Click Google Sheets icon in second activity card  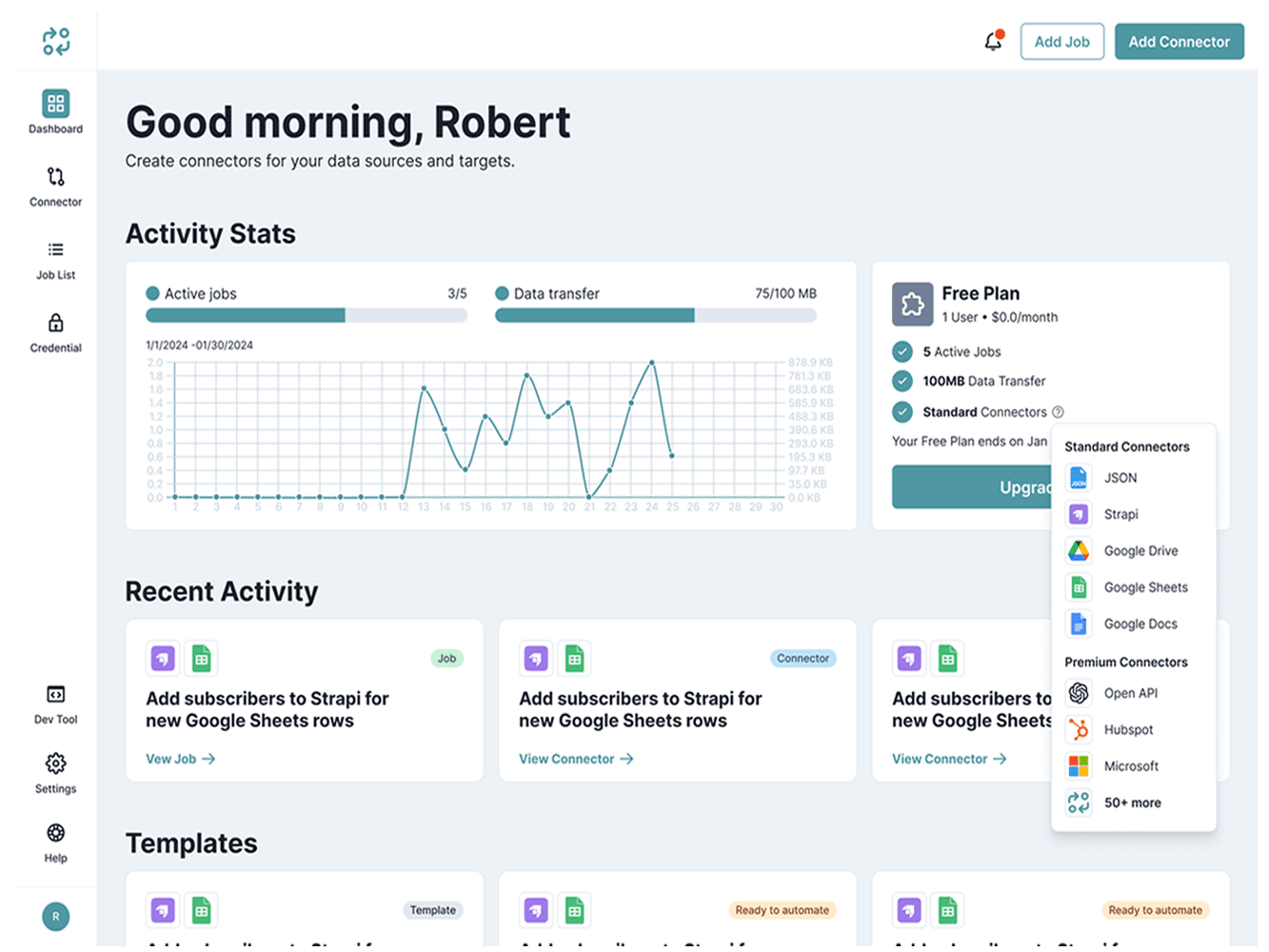pos(574,658)
